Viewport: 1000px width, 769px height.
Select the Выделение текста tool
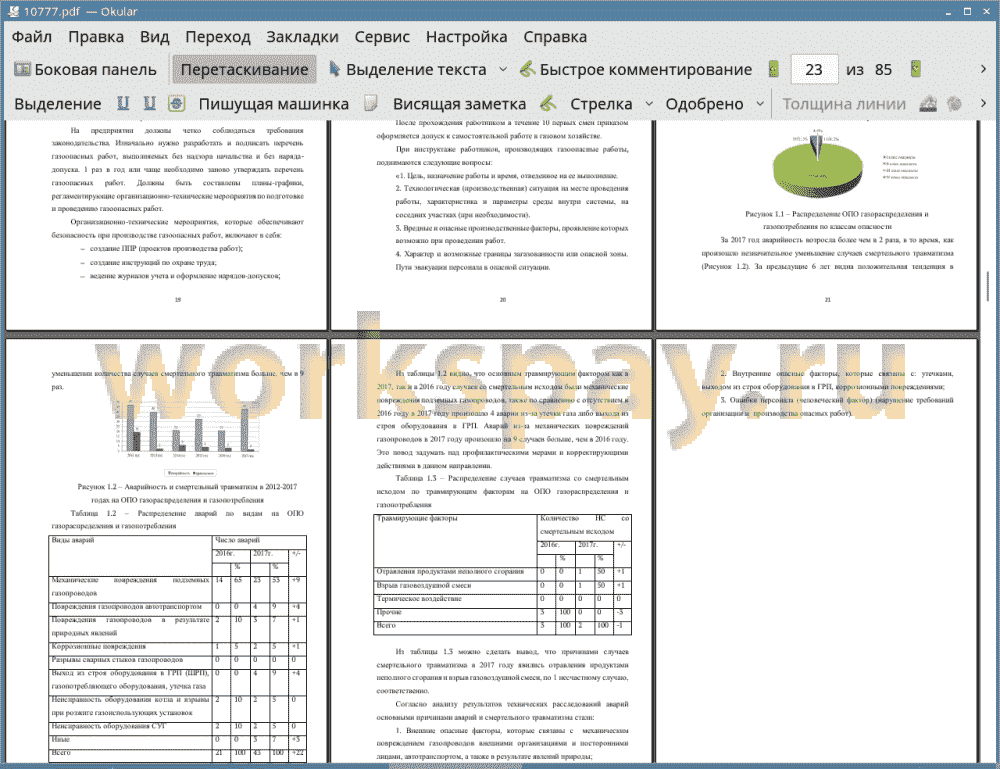click(408, 70)
